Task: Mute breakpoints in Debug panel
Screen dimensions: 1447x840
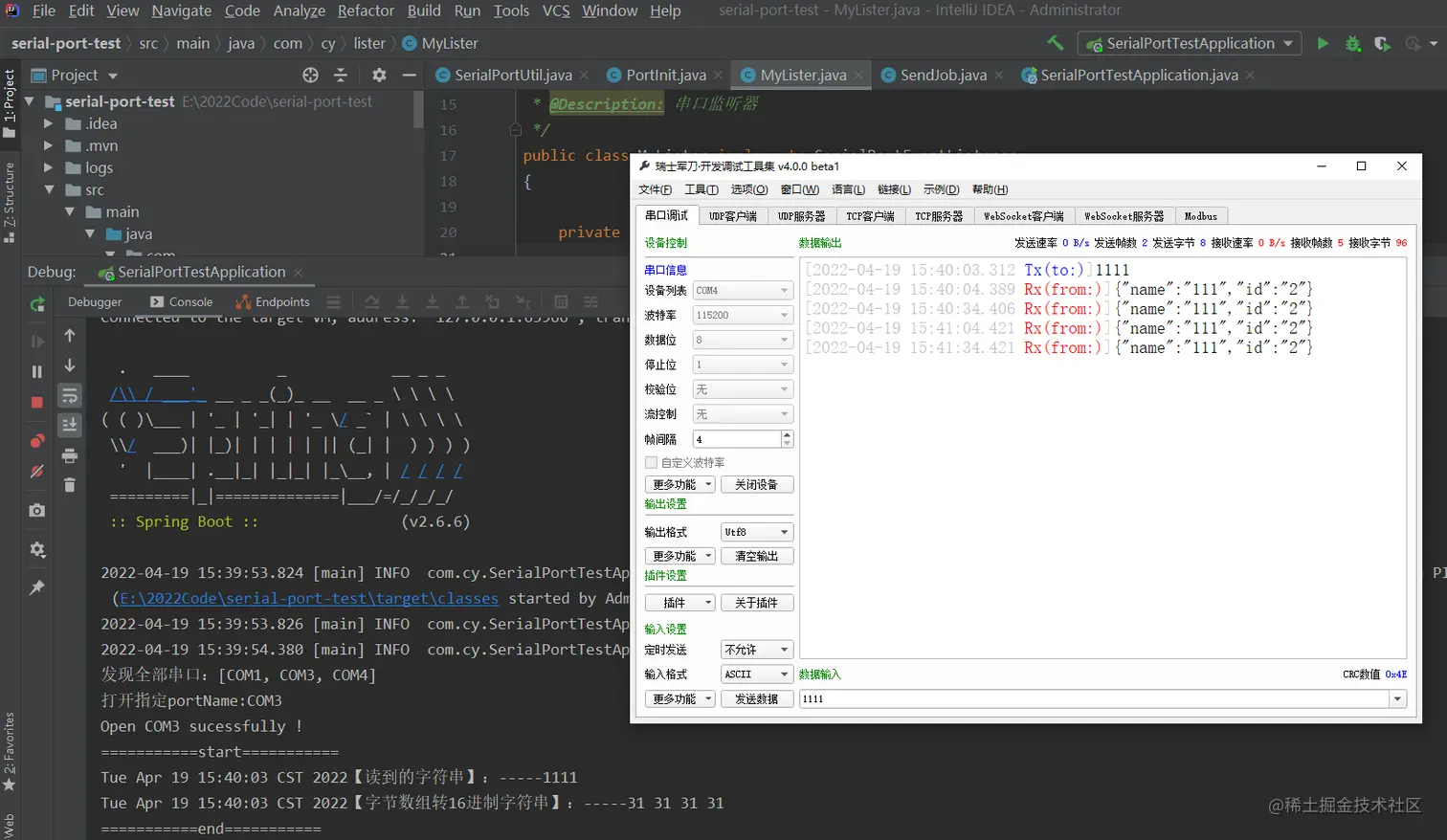Action: tap(37, 472)
